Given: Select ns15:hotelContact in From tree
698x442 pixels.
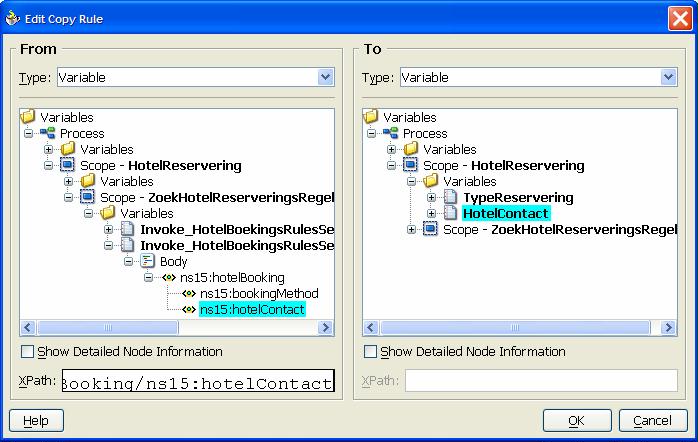Looking at the screenshot, I should point(252,309).
